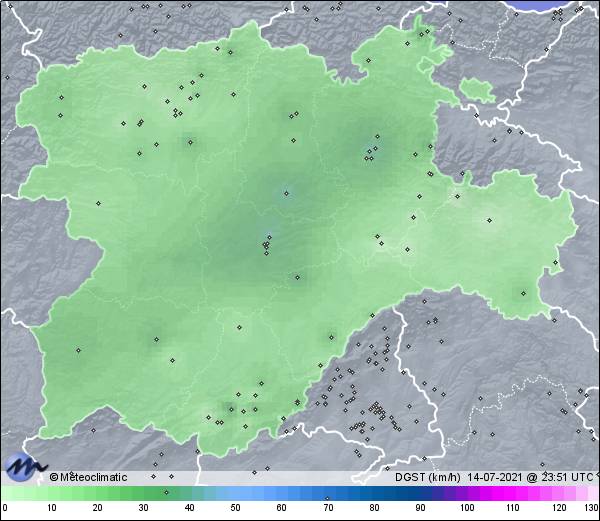Viewport: 600px width, 521px height.
Task: Click the ©Meteoclimatic copyright text
Action: [88, 477]
